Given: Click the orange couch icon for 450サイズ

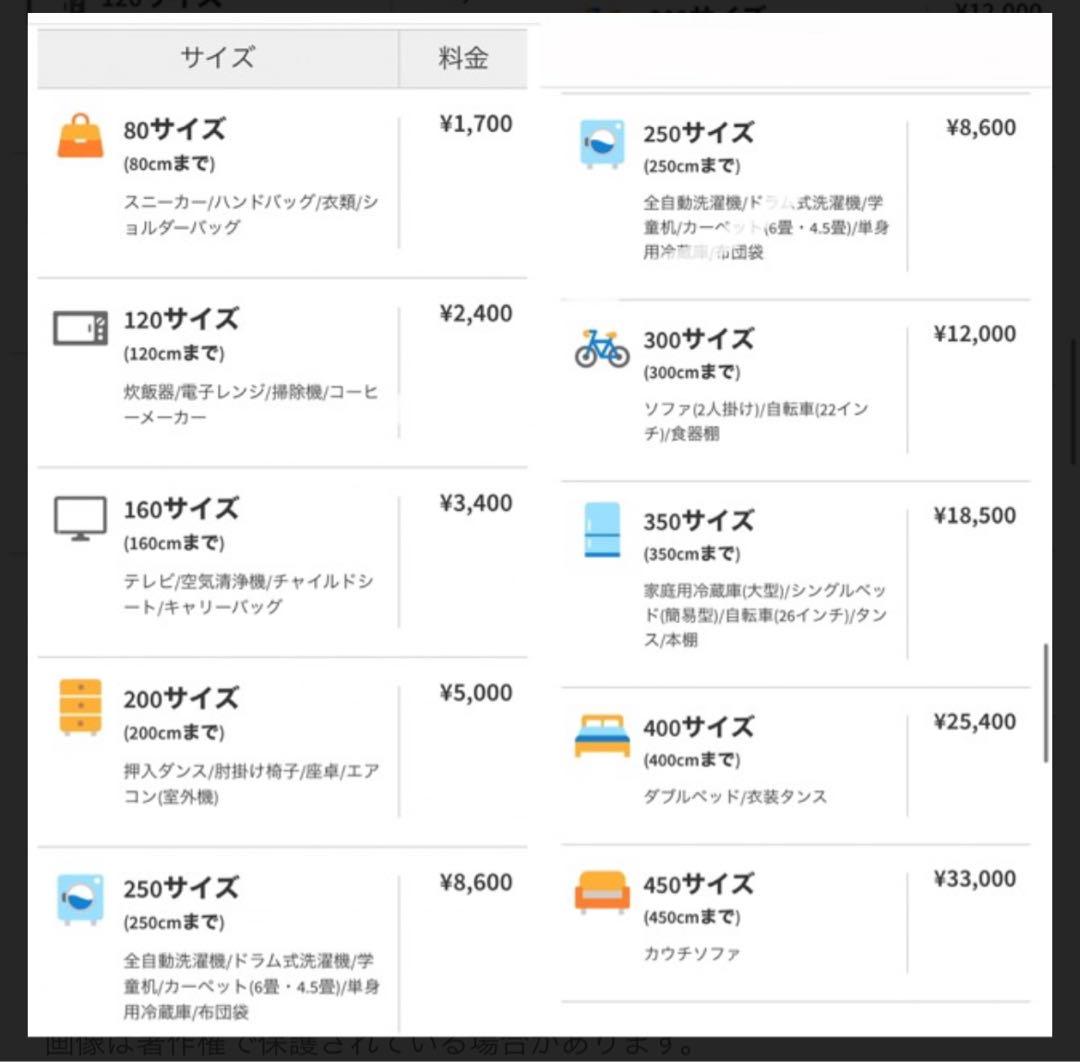Looking at the screenshot, I should click(602, 892).
